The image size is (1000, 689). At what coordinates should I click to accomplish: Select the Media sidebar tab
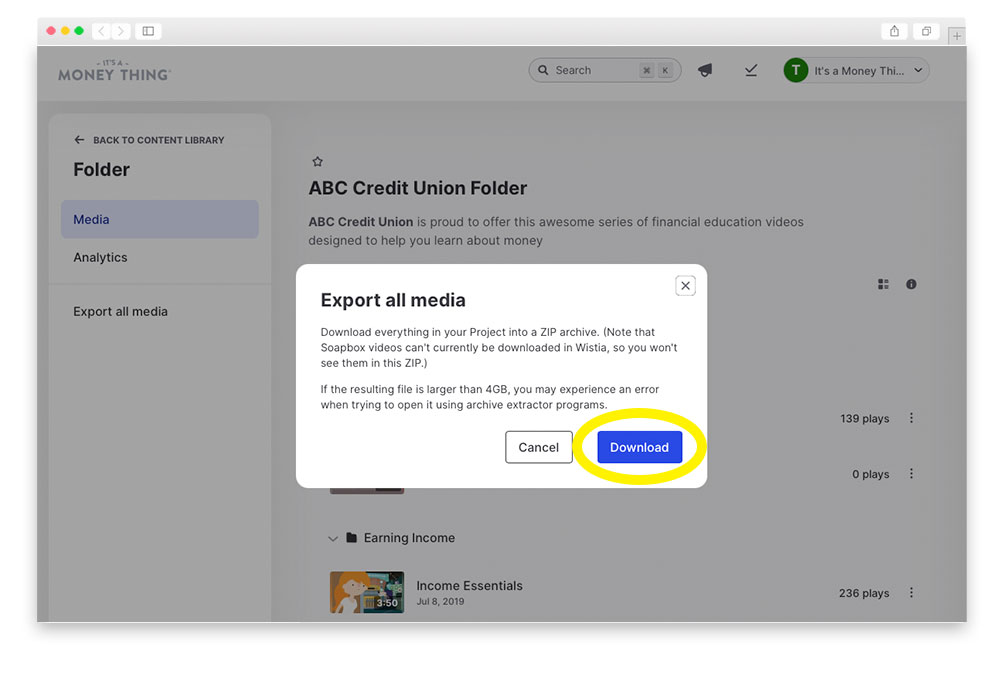point(159,219)
